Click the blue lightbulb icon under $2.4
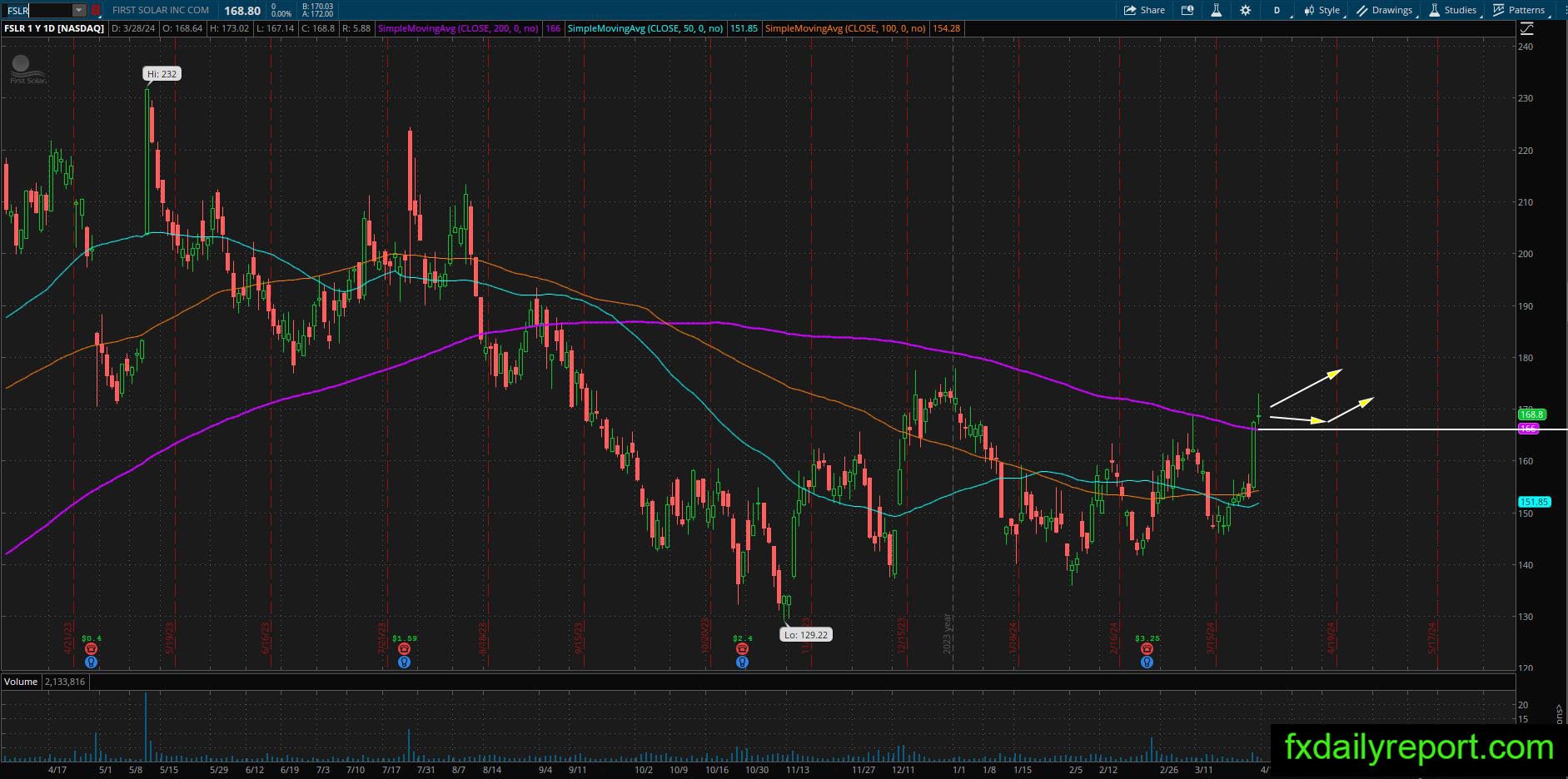Image resolution: width=1568 pixels, height=779 pixels. pyautogui.click(x=742, y=662)
